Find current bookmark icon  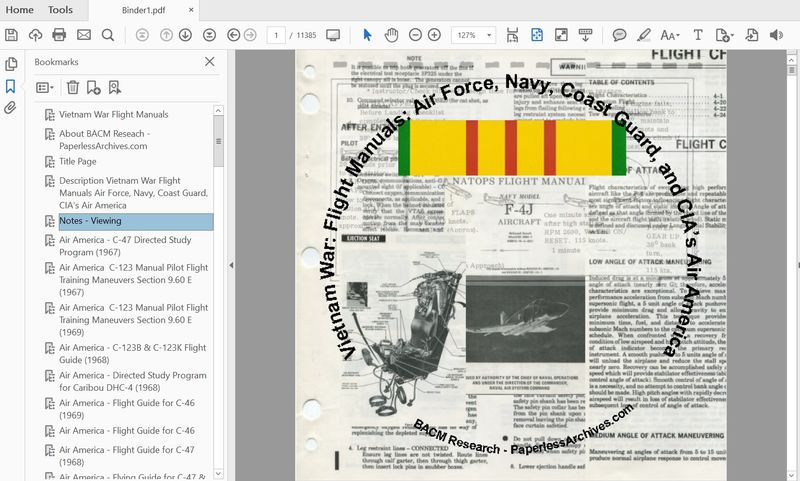click(115, 88)
